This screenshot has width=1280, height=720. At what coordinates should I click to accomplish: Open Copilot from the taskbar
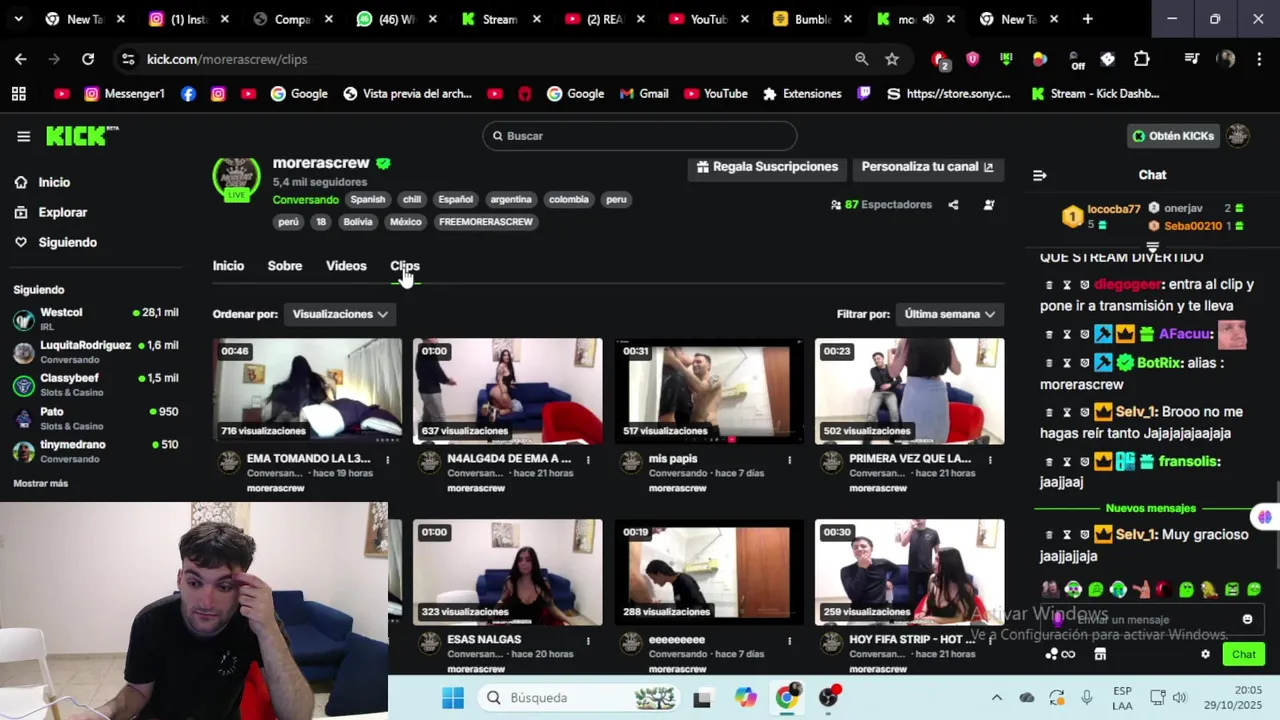click(745, 698)
